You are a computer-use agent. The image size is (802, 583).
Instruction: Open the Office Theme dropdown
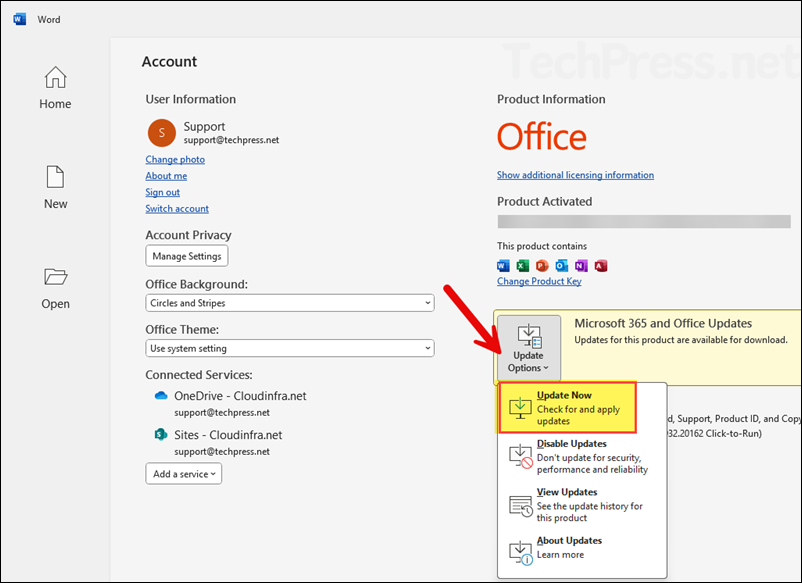[x=289, y=348]
